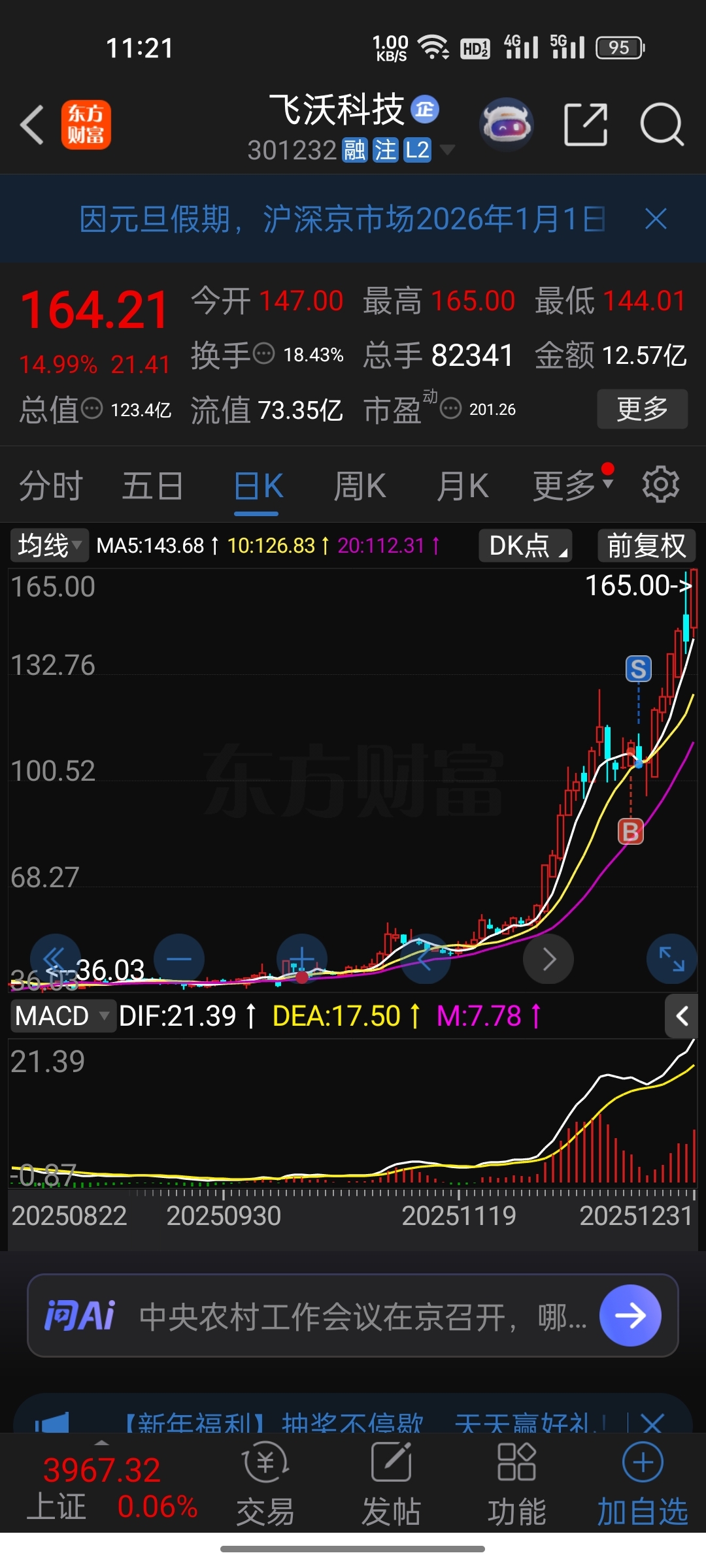706x1568 pixels.
Task: Open the robot AI assistant avatar
Action: 506,124
